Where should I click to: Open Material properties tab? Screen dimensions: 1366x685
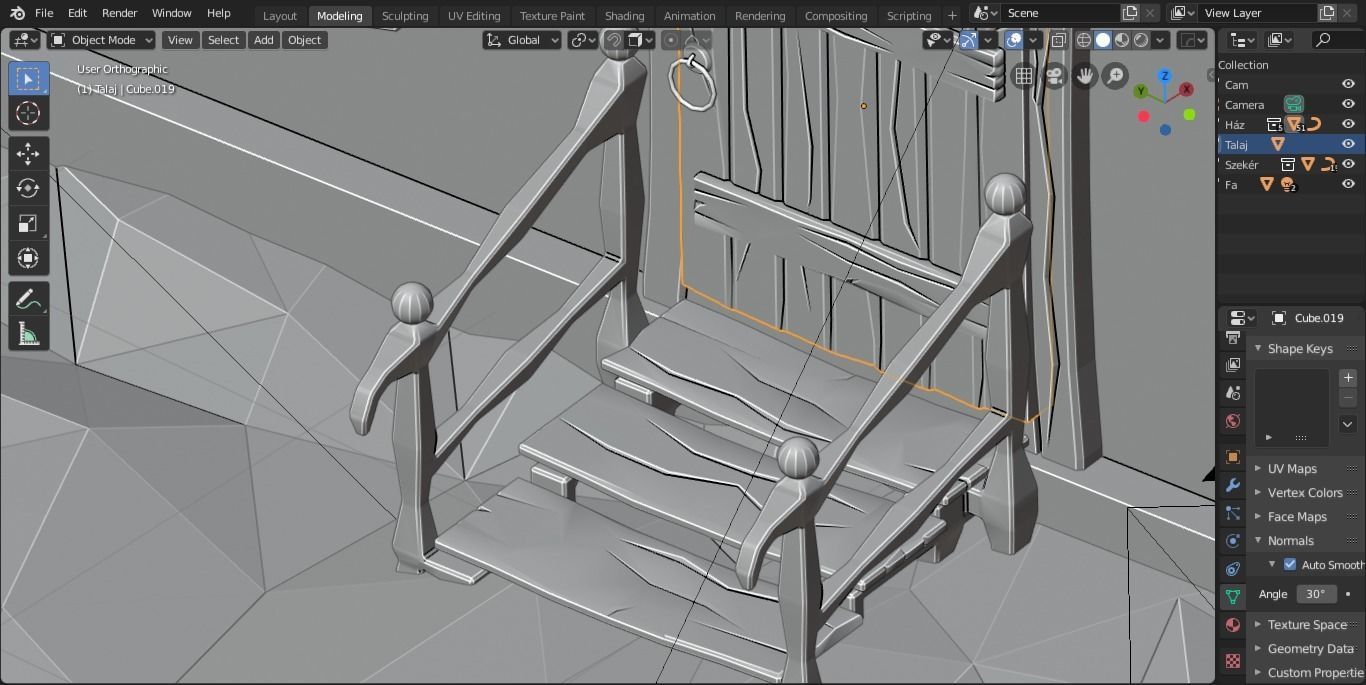(x=1232, y=625)
